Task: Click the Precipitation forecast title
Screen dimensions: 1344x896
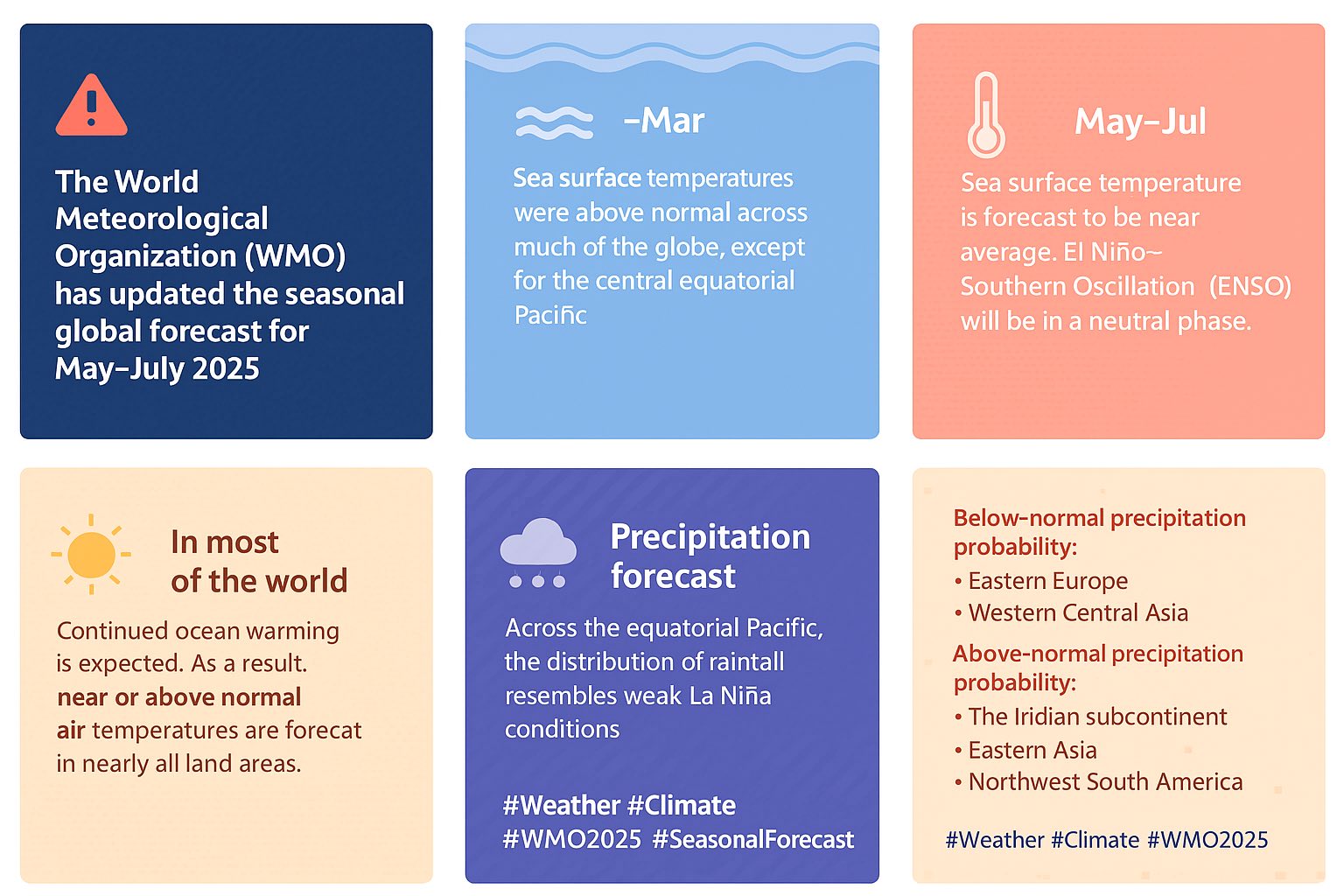Action: coord(710,556)
